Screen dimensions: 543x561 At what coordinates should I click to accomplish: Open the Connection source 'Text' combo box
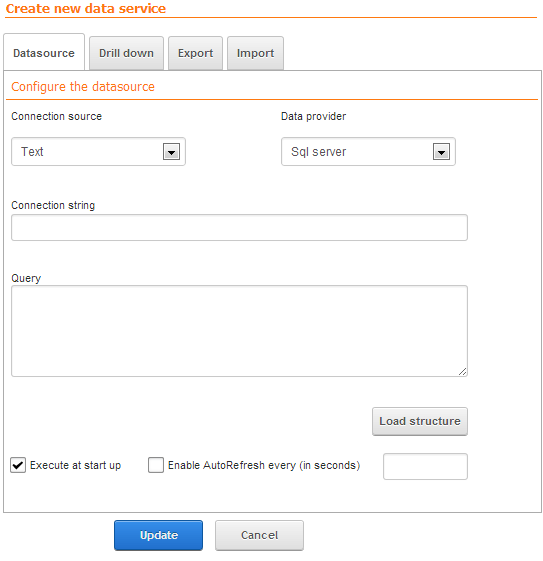(x=98, y=152)
